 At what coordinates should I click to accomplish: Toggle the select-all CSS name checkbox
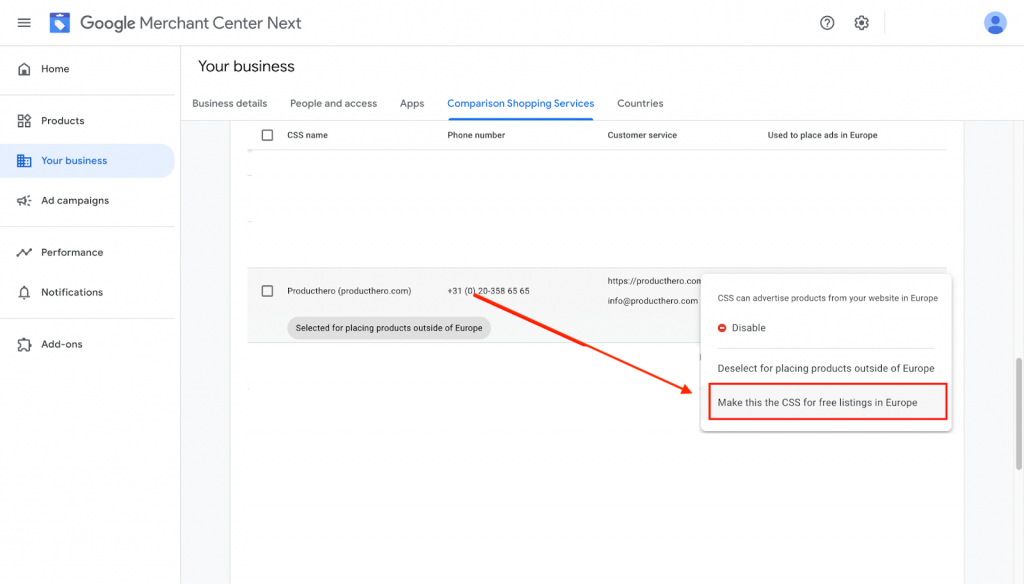[267, 135]
